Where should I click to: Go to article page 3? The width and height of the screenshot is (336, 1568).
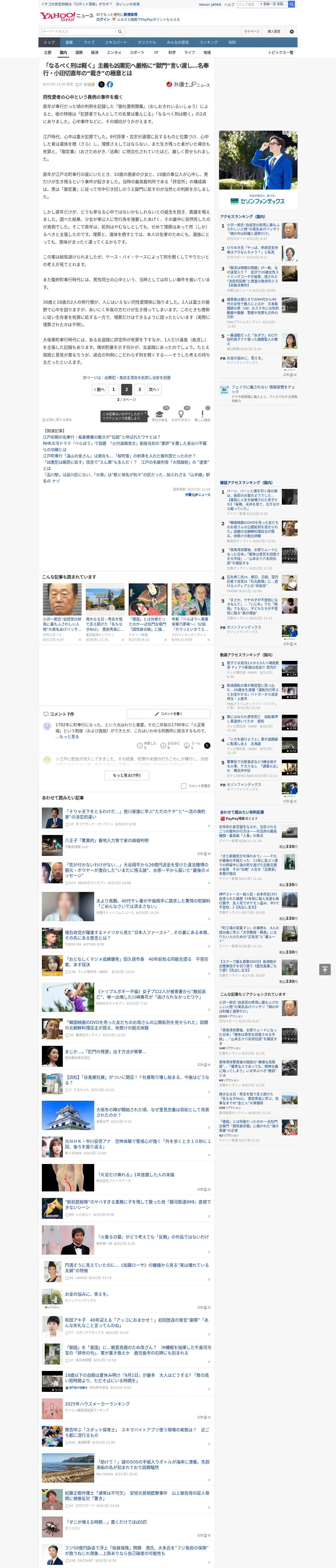pyautogui.click(x=140, y=390)
